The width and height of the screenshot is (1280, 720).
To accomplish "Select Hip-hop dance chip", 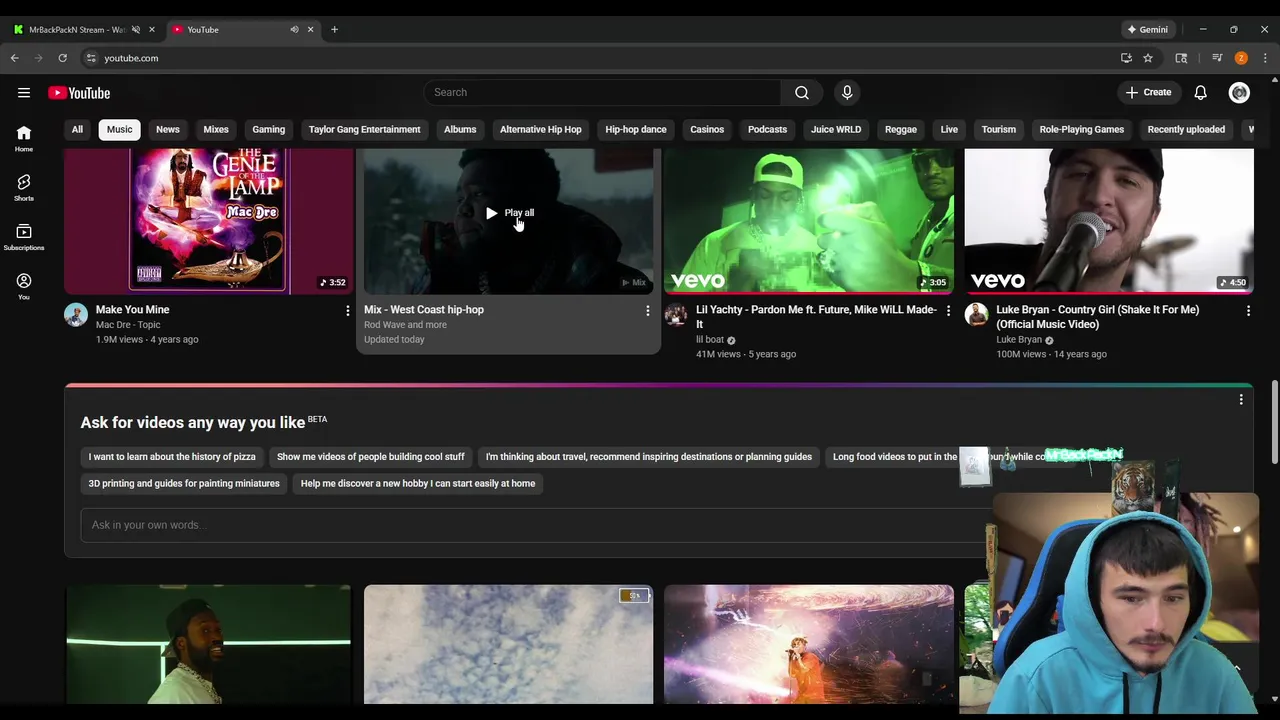I will (636, 129).
